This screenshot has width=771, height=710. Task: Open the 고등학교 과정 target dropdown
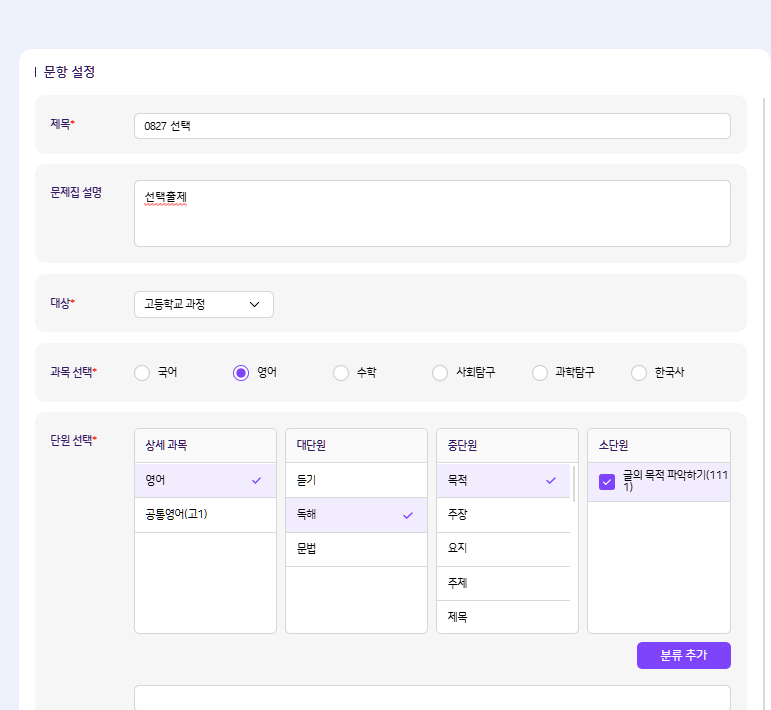pos(203,304)
